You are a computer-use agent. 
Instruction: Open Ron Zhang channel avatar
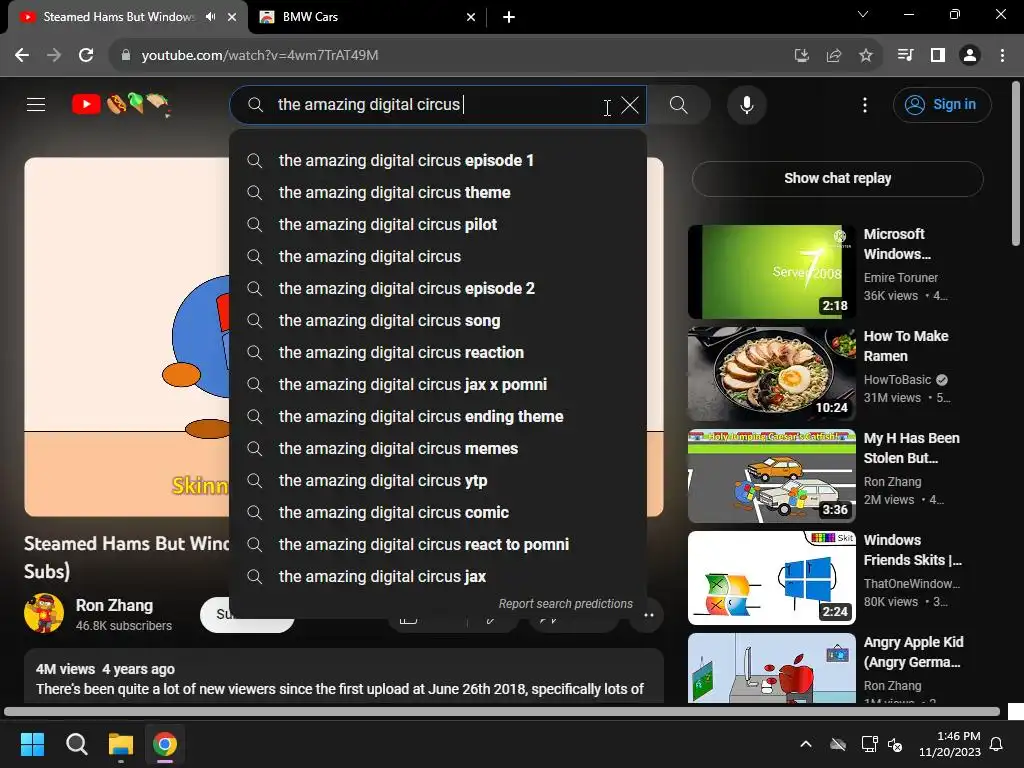click(44, 613)
